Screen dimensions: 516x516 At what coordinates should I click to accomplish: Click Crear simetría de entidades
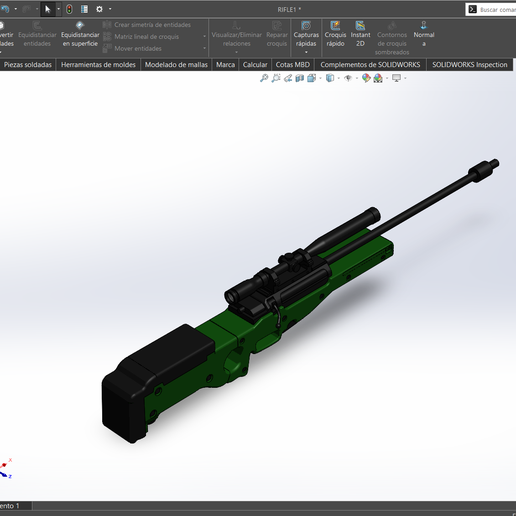pyautogui.click(x=147, y=25)
